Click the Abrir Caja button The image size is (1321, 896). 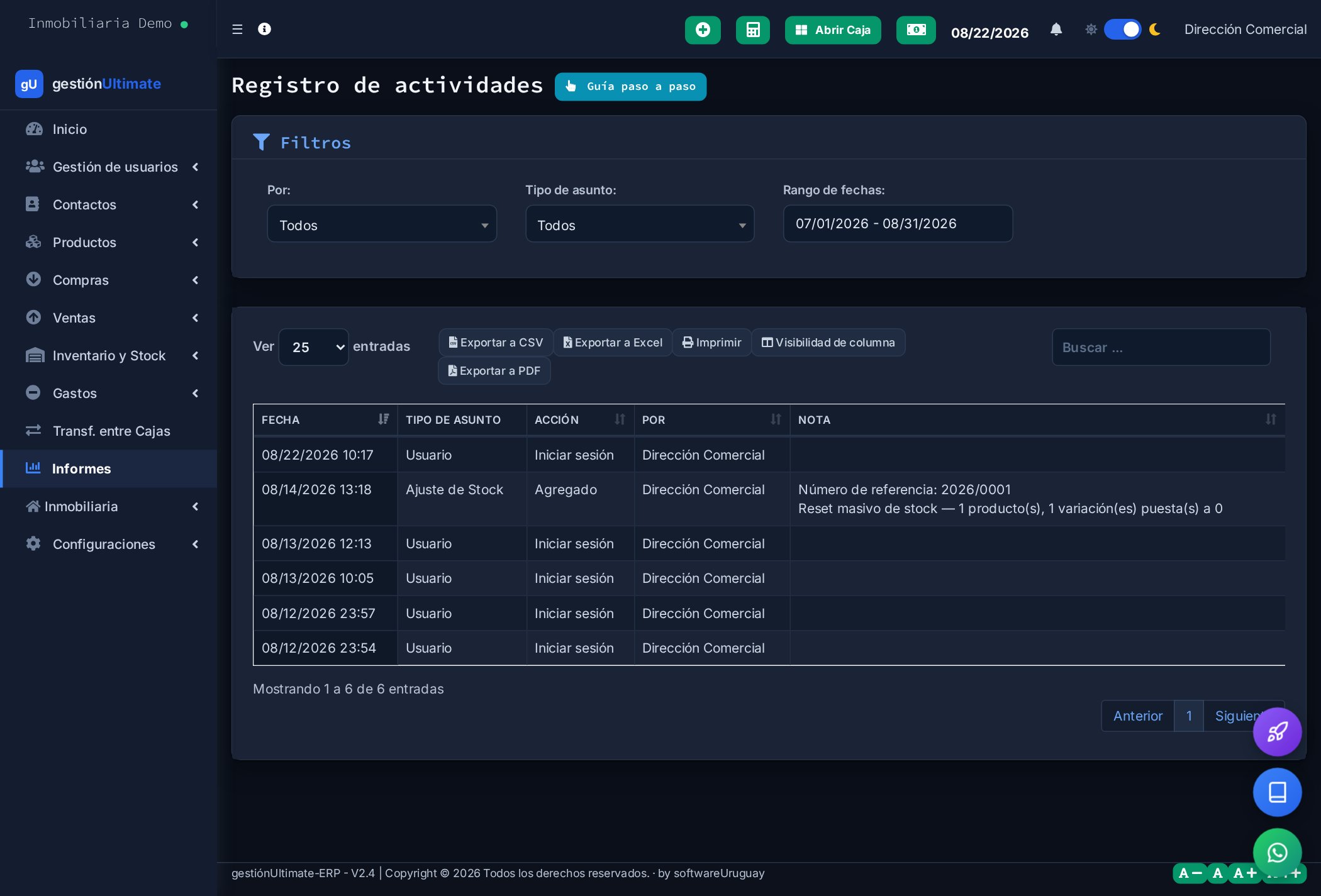click(x=833, y=30)
